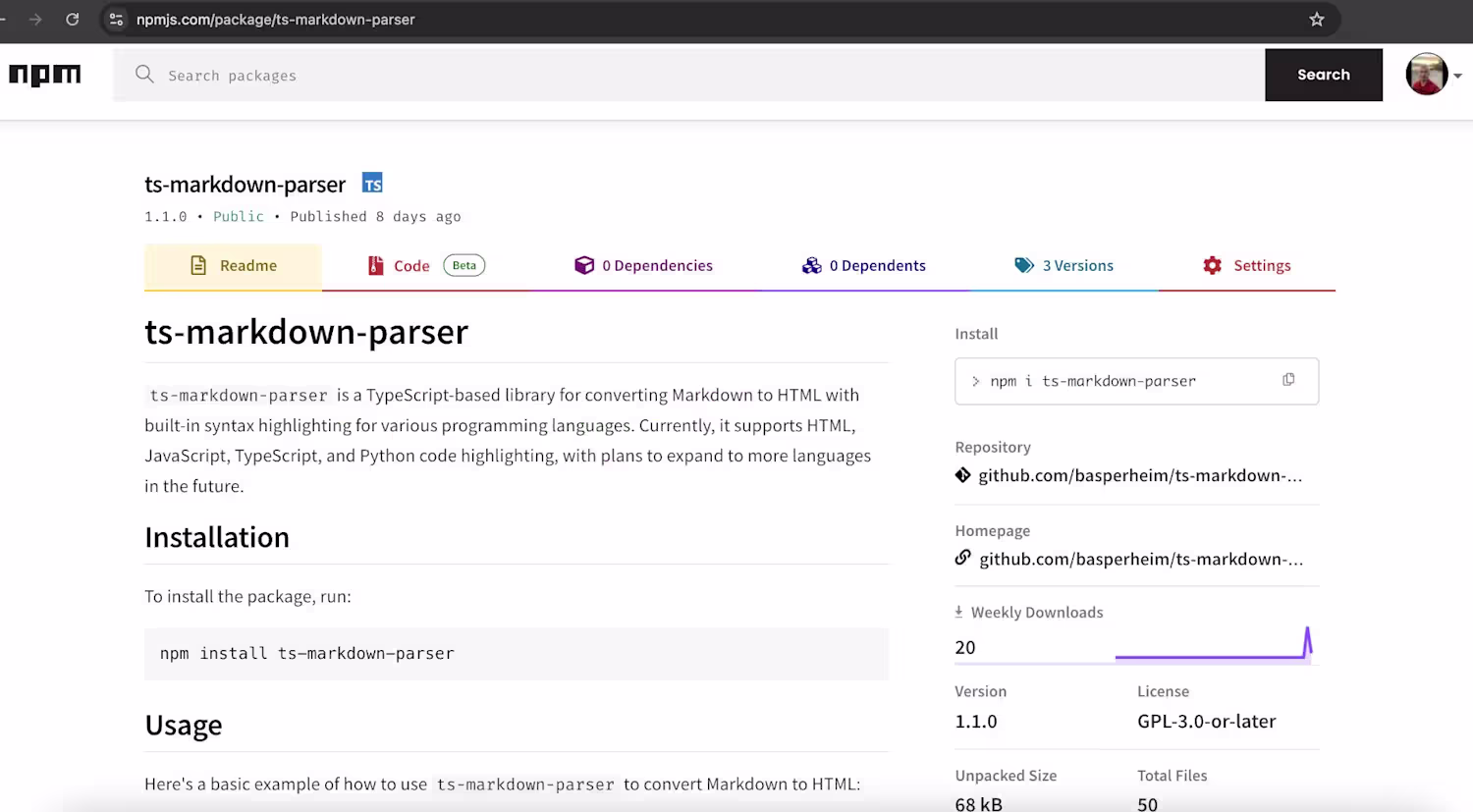Click the black Search button

pyautogui.click(x=1324, y=75)
